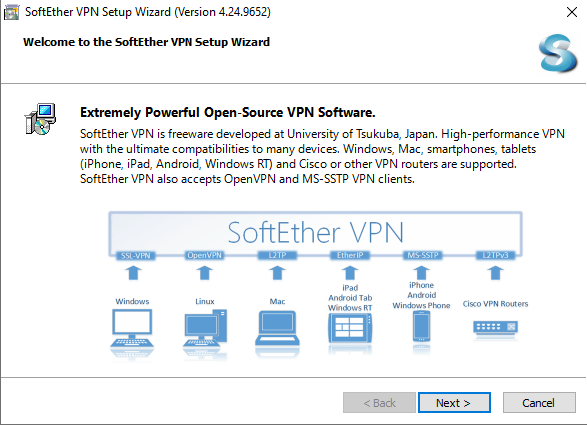Click the arrow above Cisco VPN Routers

(495, 273)
